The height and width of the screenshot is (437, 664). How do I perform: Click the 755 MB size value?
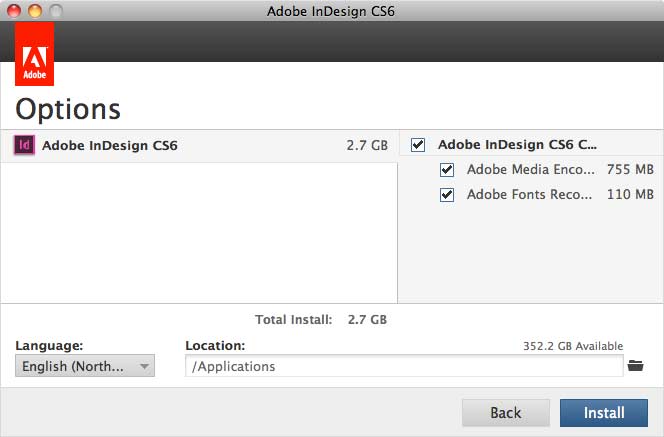(630, 169)
